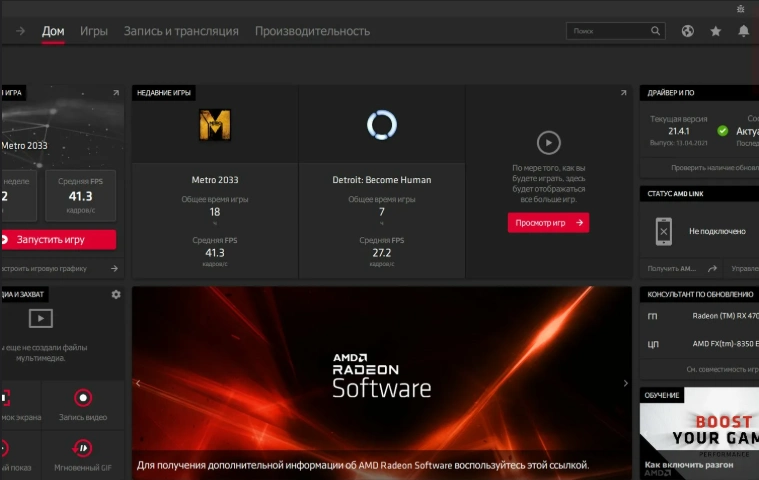Click the forward navigation arrow
This screenshot has height=480, width=759.
20,31
